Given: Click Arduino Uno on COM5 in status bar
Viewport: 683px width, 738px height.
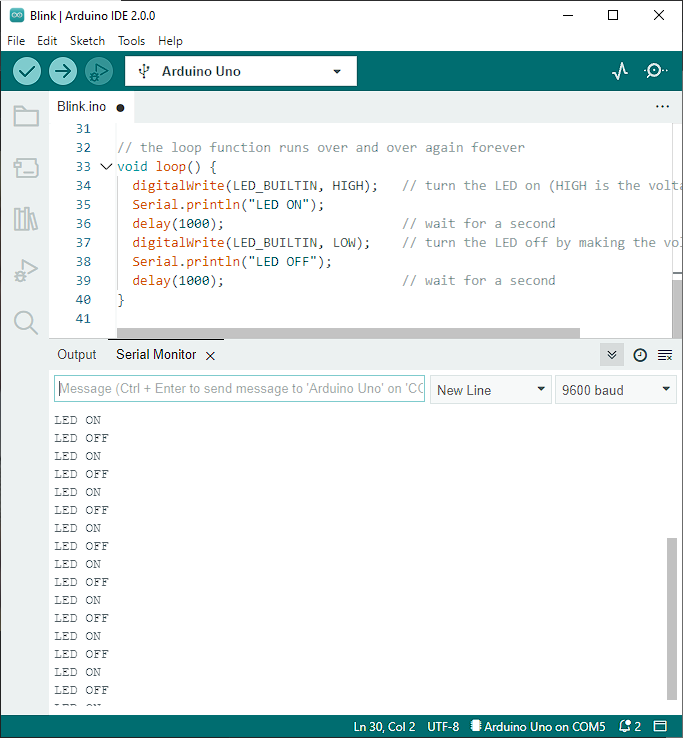Looking at the screenshot, I should coord(538,727).
